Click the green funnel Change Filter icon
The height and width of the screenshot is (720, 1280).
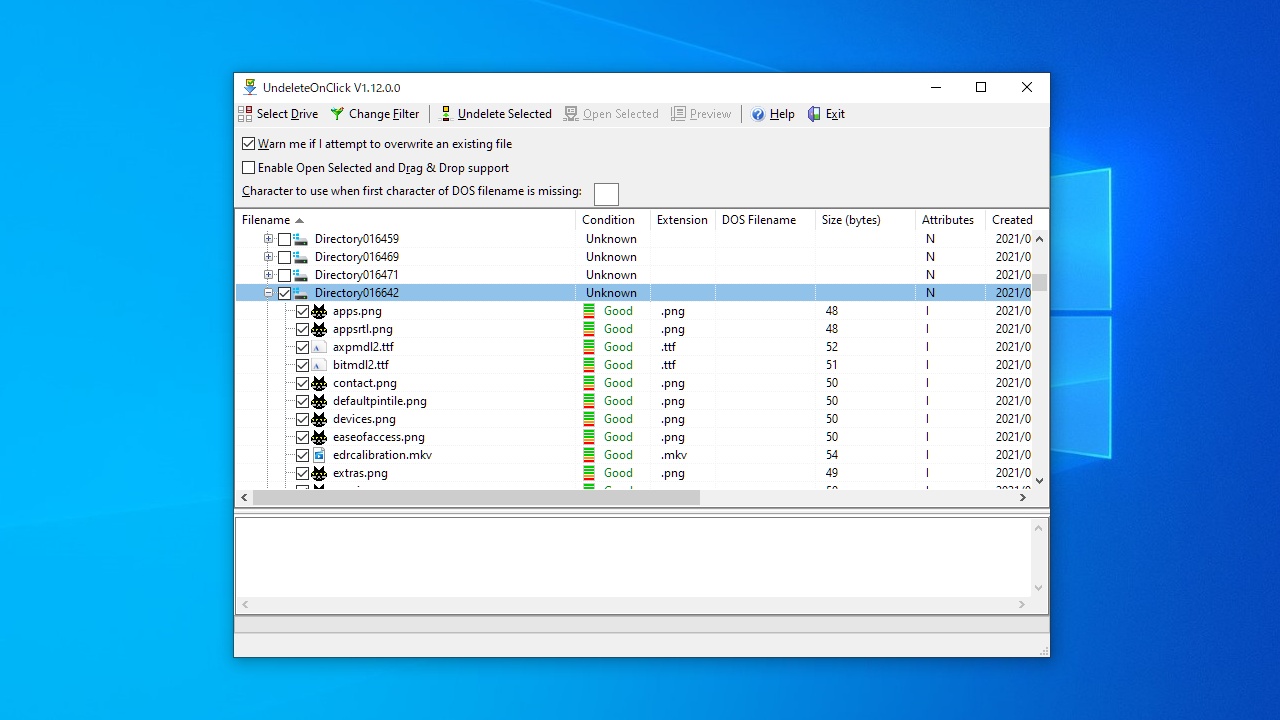tap(338, 114)
